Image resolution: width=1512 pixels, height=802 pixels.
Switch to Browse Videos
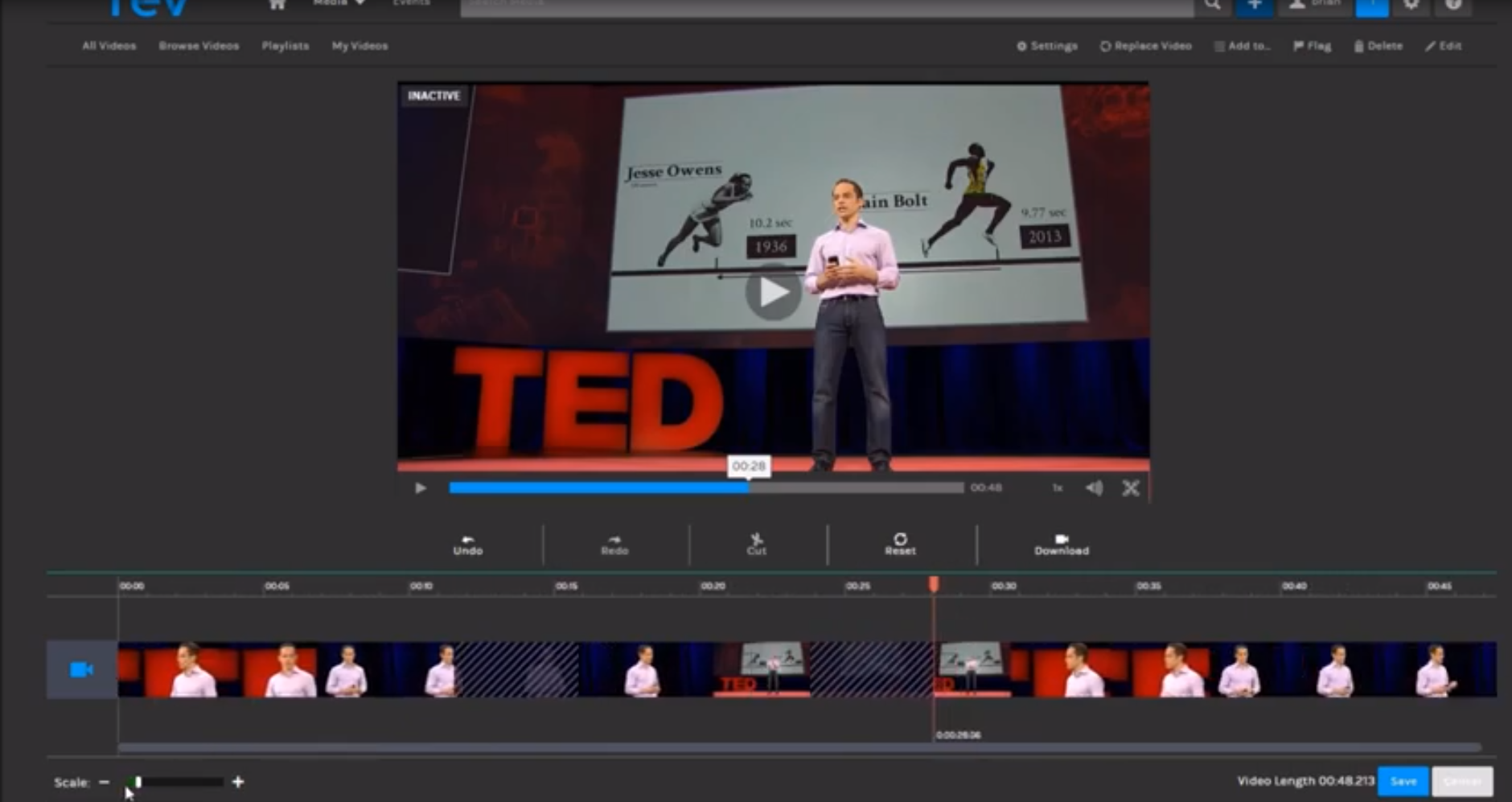[199, 46]
